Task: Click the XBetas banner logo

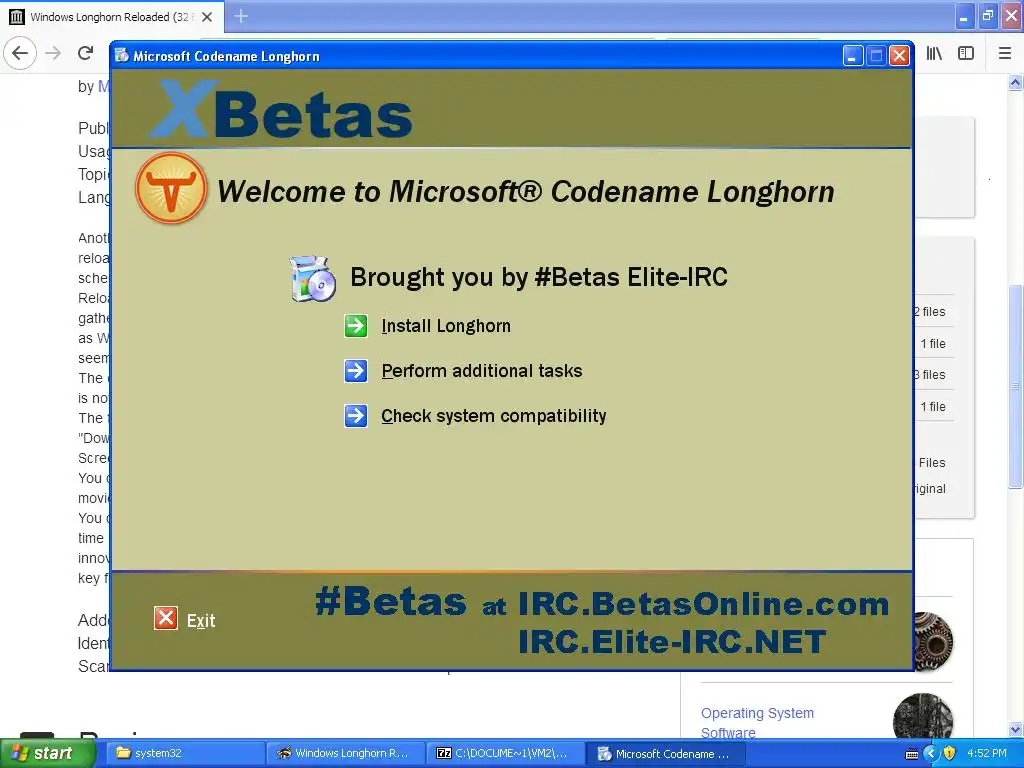Action: point(281,110)
